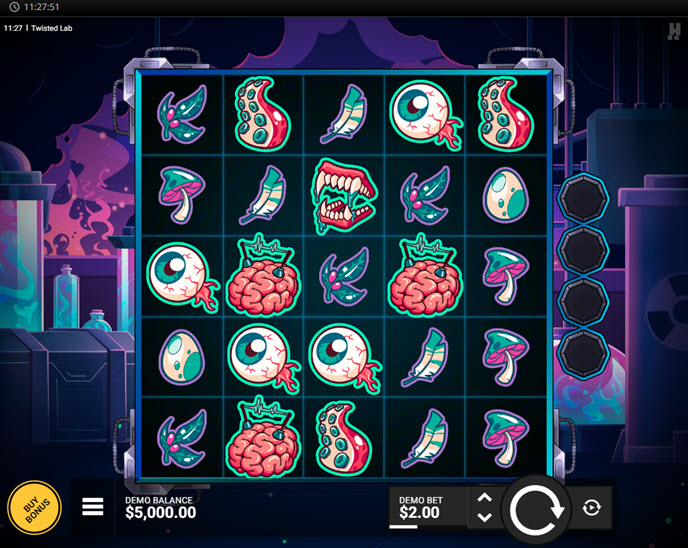688x548 pixels.
Task: Click the Hacksaw logo in top corner
Action: point(674,31)
